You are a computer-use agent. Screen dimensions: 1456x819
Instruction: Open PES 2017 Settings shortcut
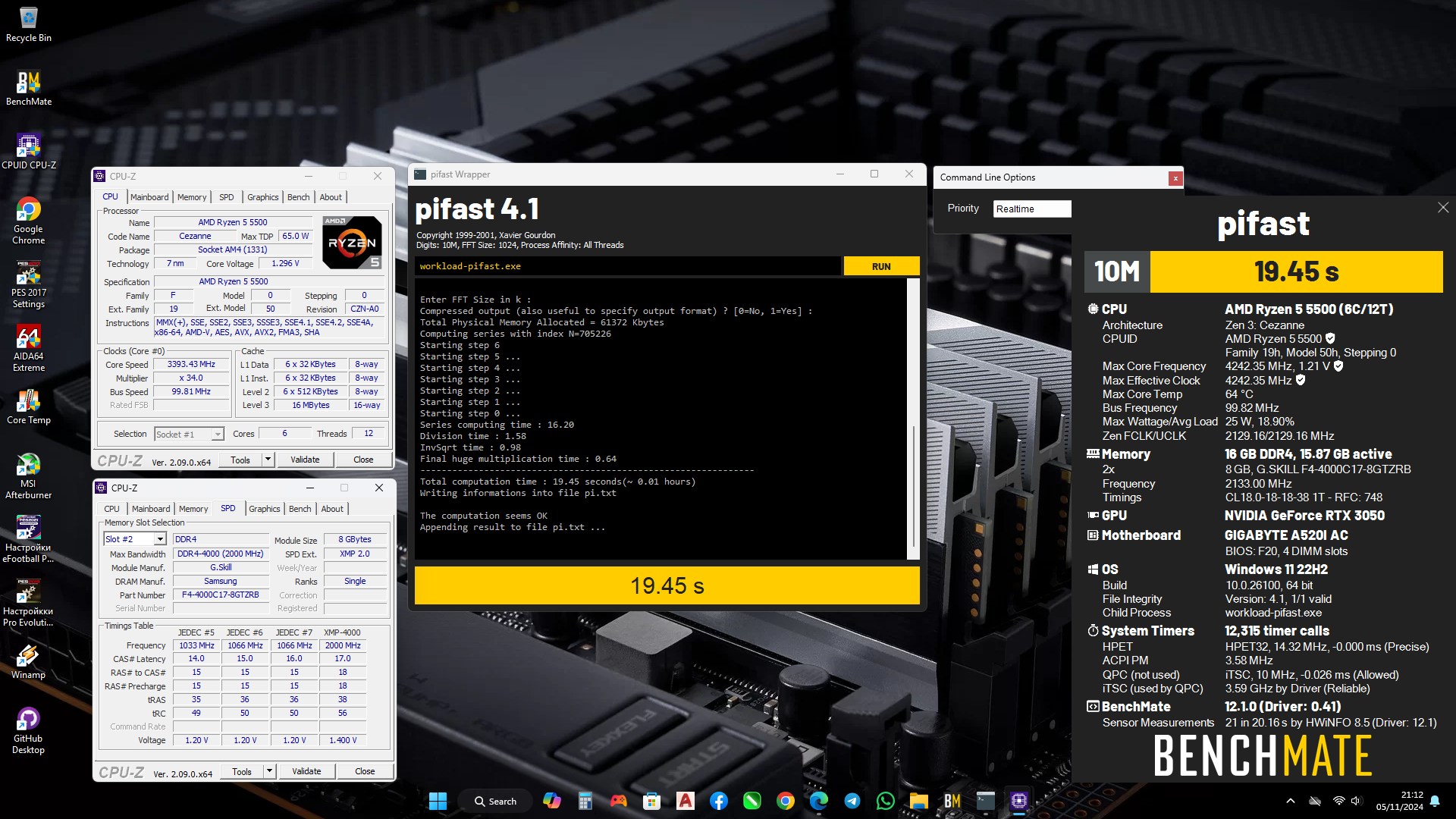28,284
